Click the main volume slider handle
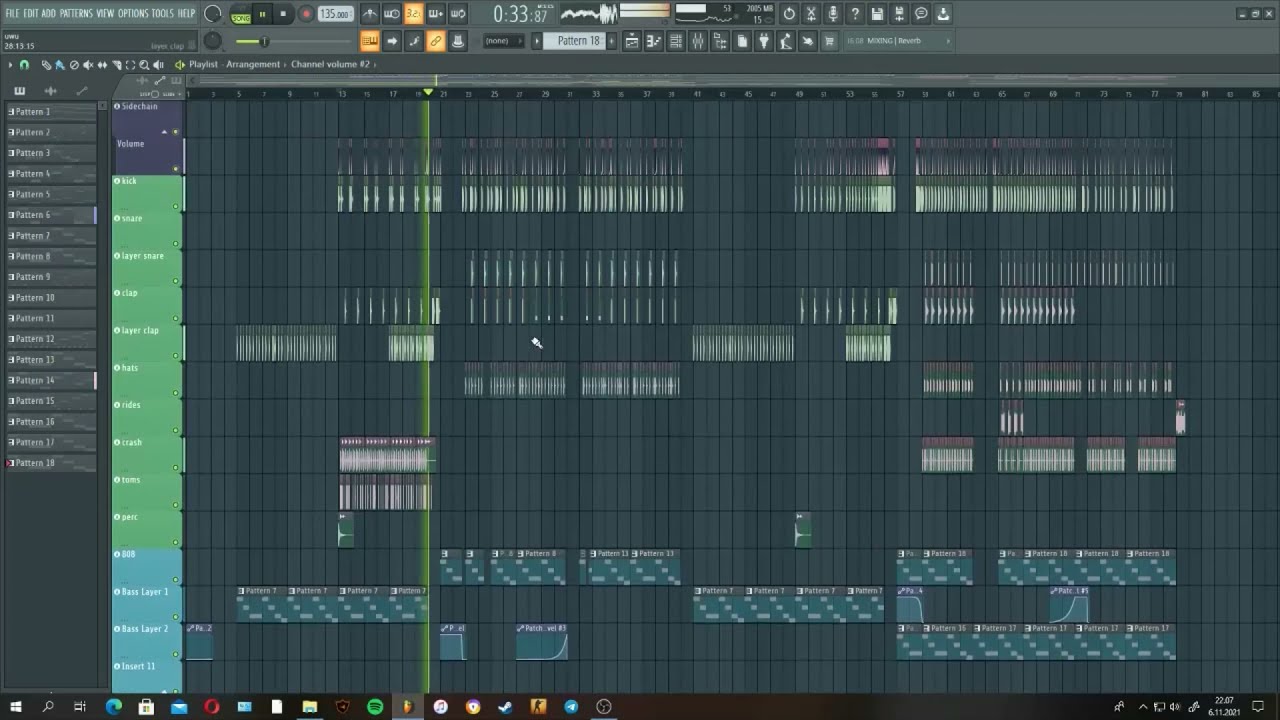Screen dimensions: 1280x720 coord(265,41)
